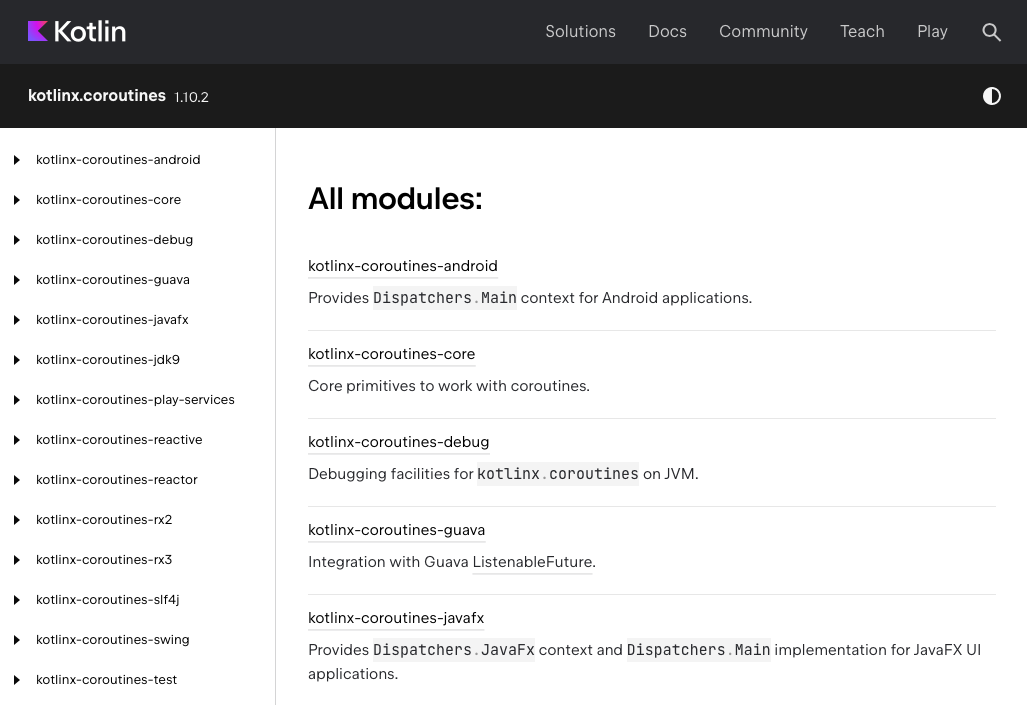1027x705 pixels.
Task: Click the Kotlin logo in header
Action: pos(77,32)
